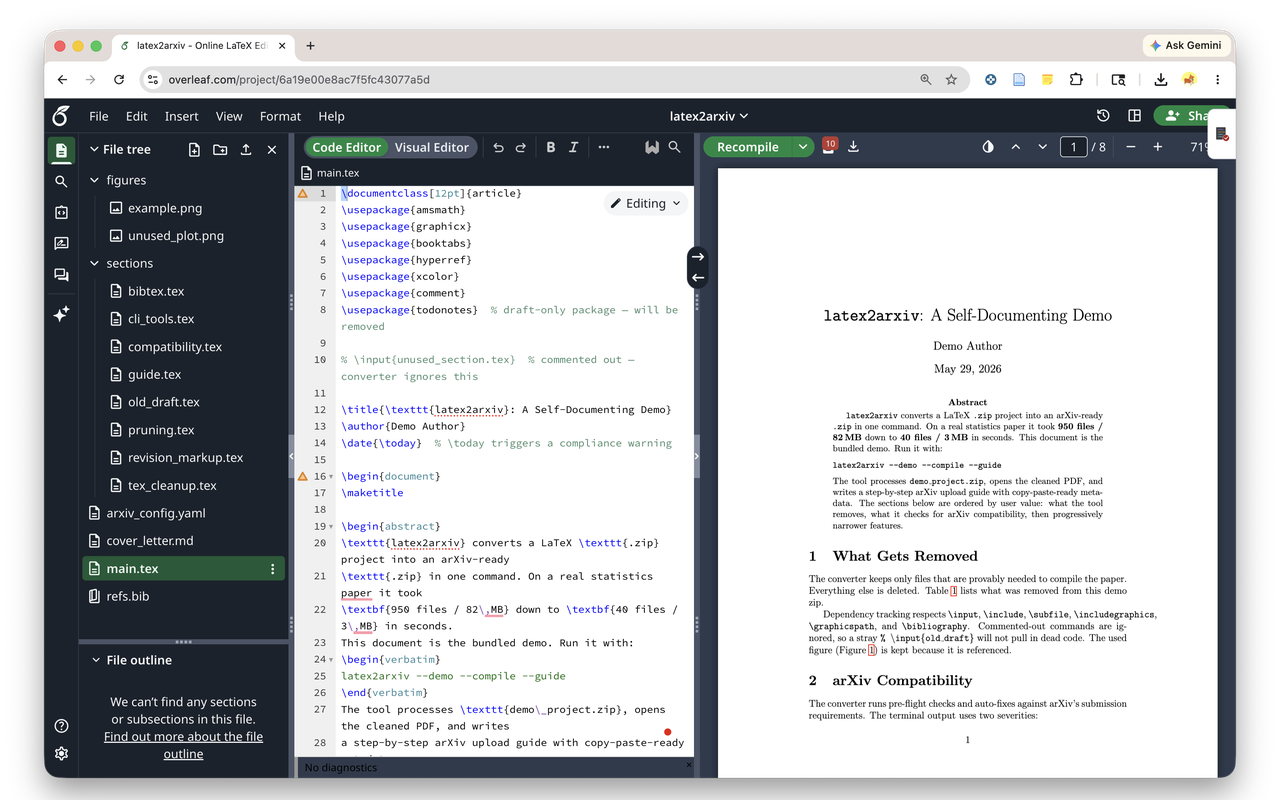Viewport: 1280px width, 800px height.
Task: Close the file tree panel
Action: pyautogui.click(x=272, y=149)
